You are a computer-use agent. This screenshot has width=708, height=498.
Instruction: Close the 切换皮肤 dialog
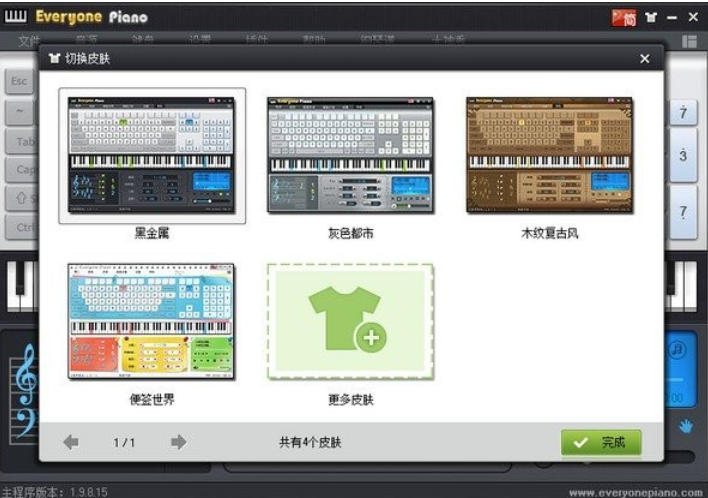point(645,58)
